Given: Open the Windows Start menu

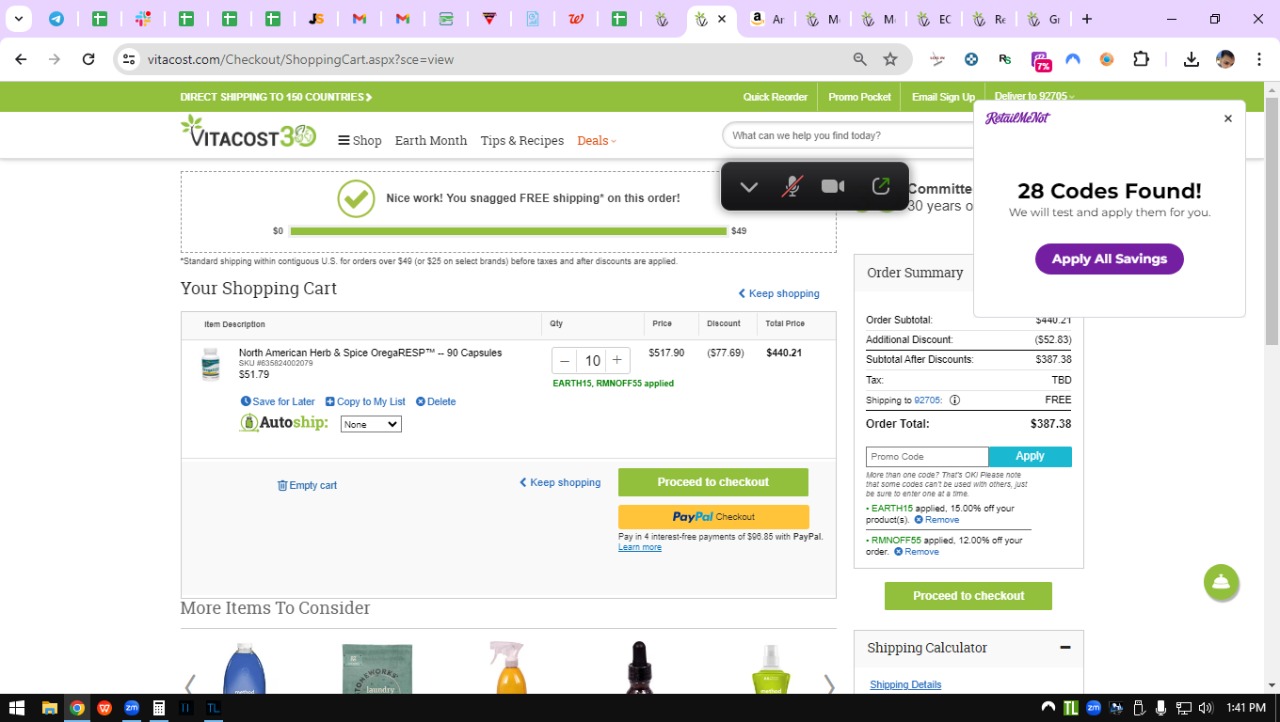Looking at the screenshot, I should [16, 708].
